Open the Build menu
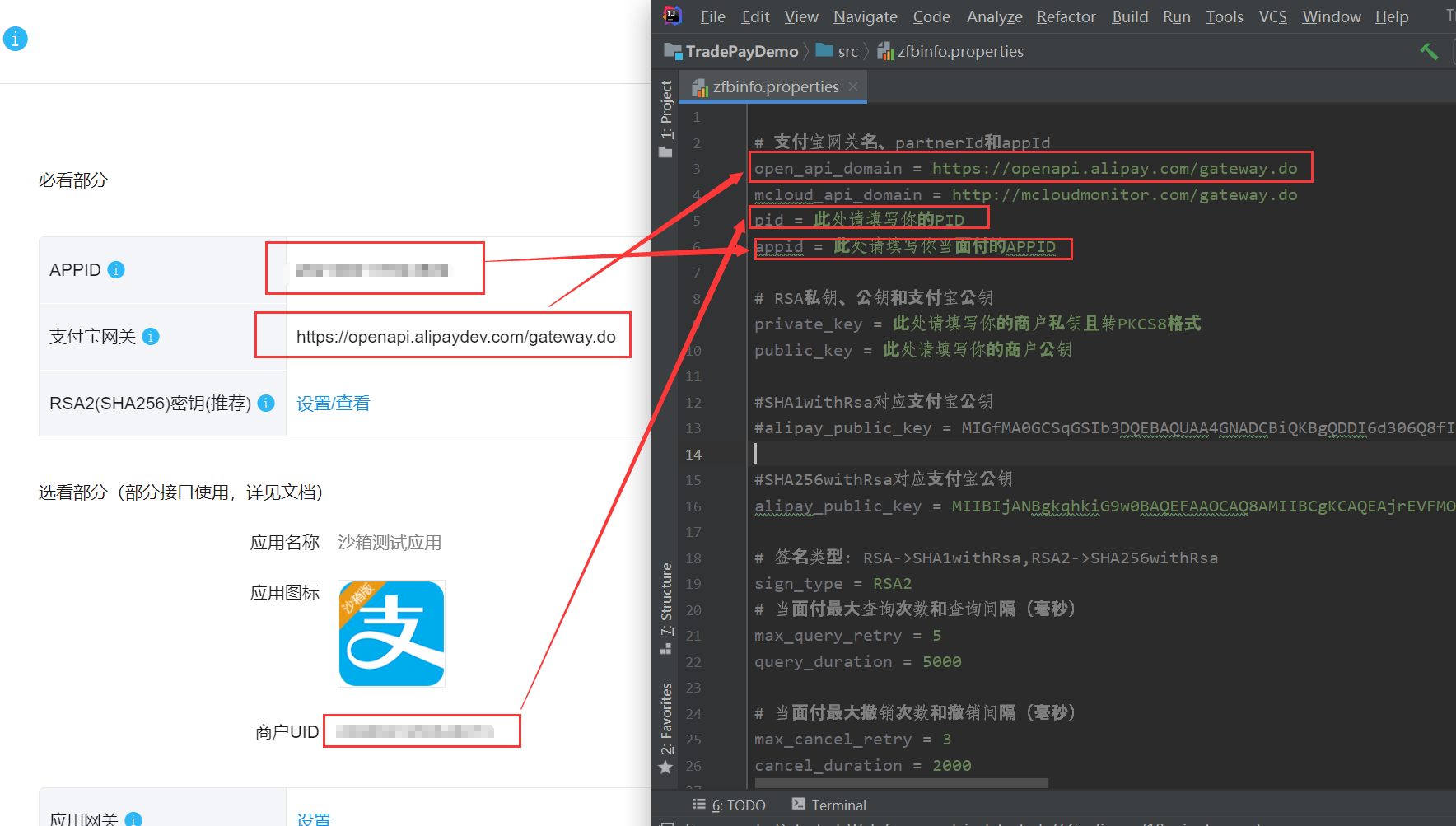 (1130, 16)
